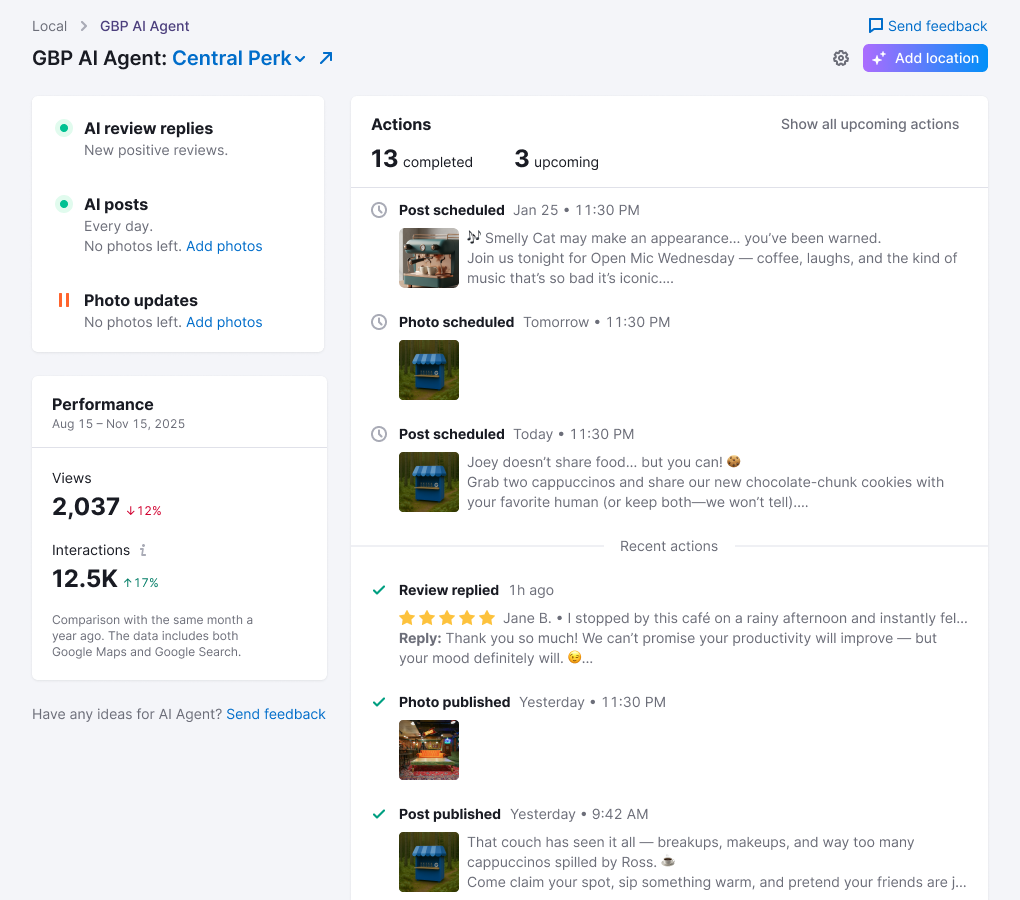Expand the Central Perk location dropdown
The height and width of the screenshot is (900, 1020).
pos(300,59)
